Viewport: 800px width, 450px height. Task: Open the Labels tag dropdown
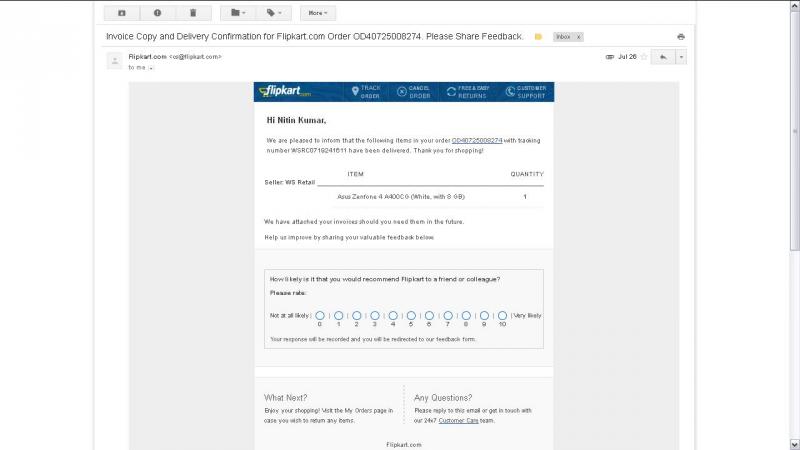point(274,13)
